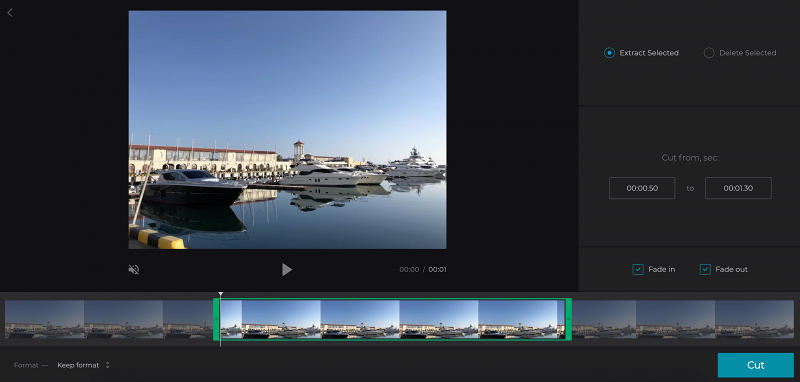Click the white playhead marker on timeline

[x=220, y=295]
